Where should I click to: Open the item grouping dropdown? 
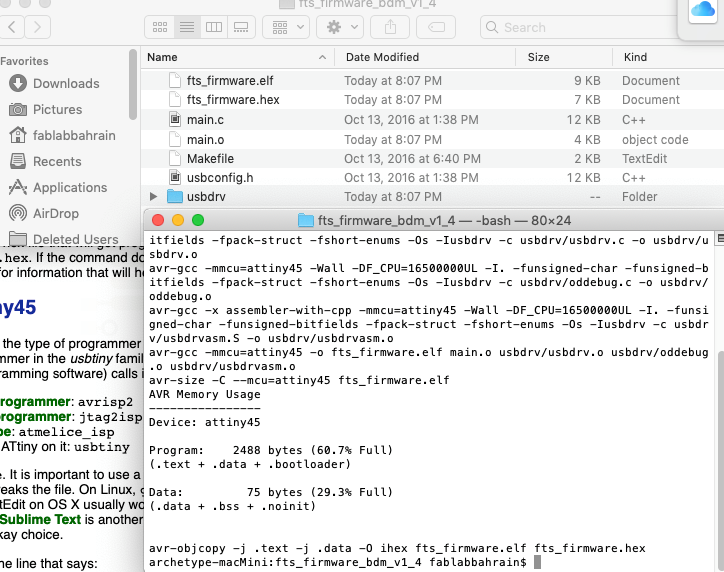click(286, 27)
